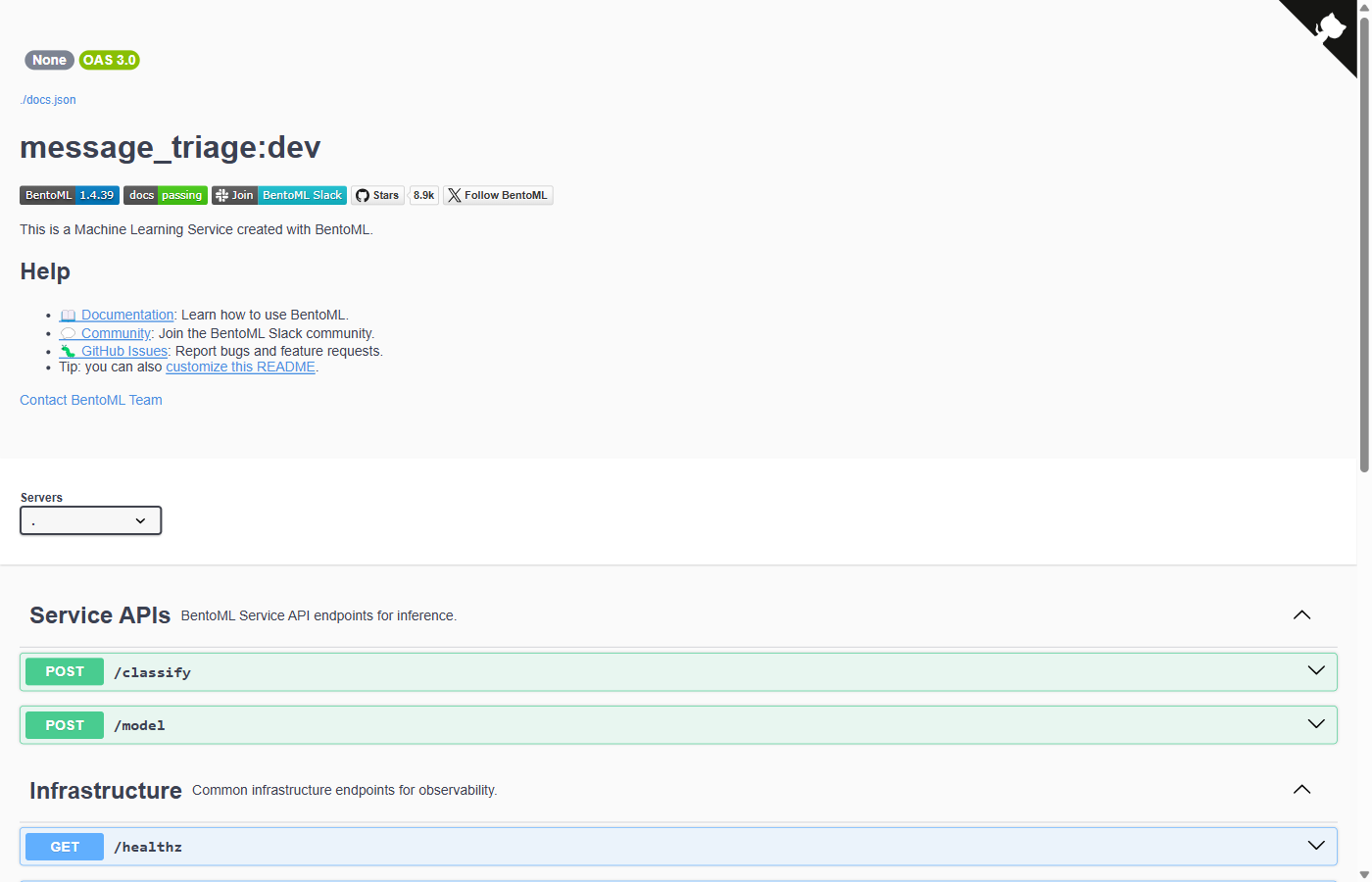Screen dimensions: 1372x882
Task: Click the POST method label for /classify
Action: point(65,671)
